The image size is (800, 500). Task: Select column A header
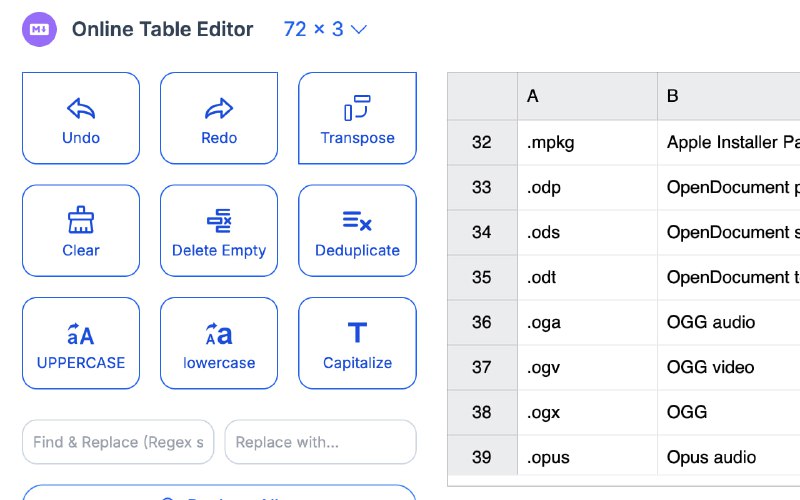(x=587, y=96)
